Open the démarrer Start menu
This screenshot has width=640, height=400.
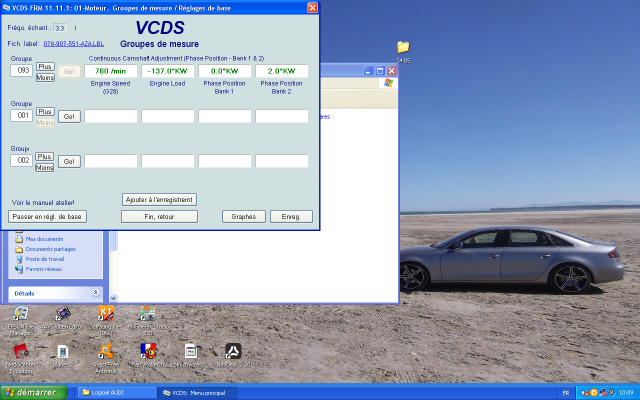[x=30, y=392]
